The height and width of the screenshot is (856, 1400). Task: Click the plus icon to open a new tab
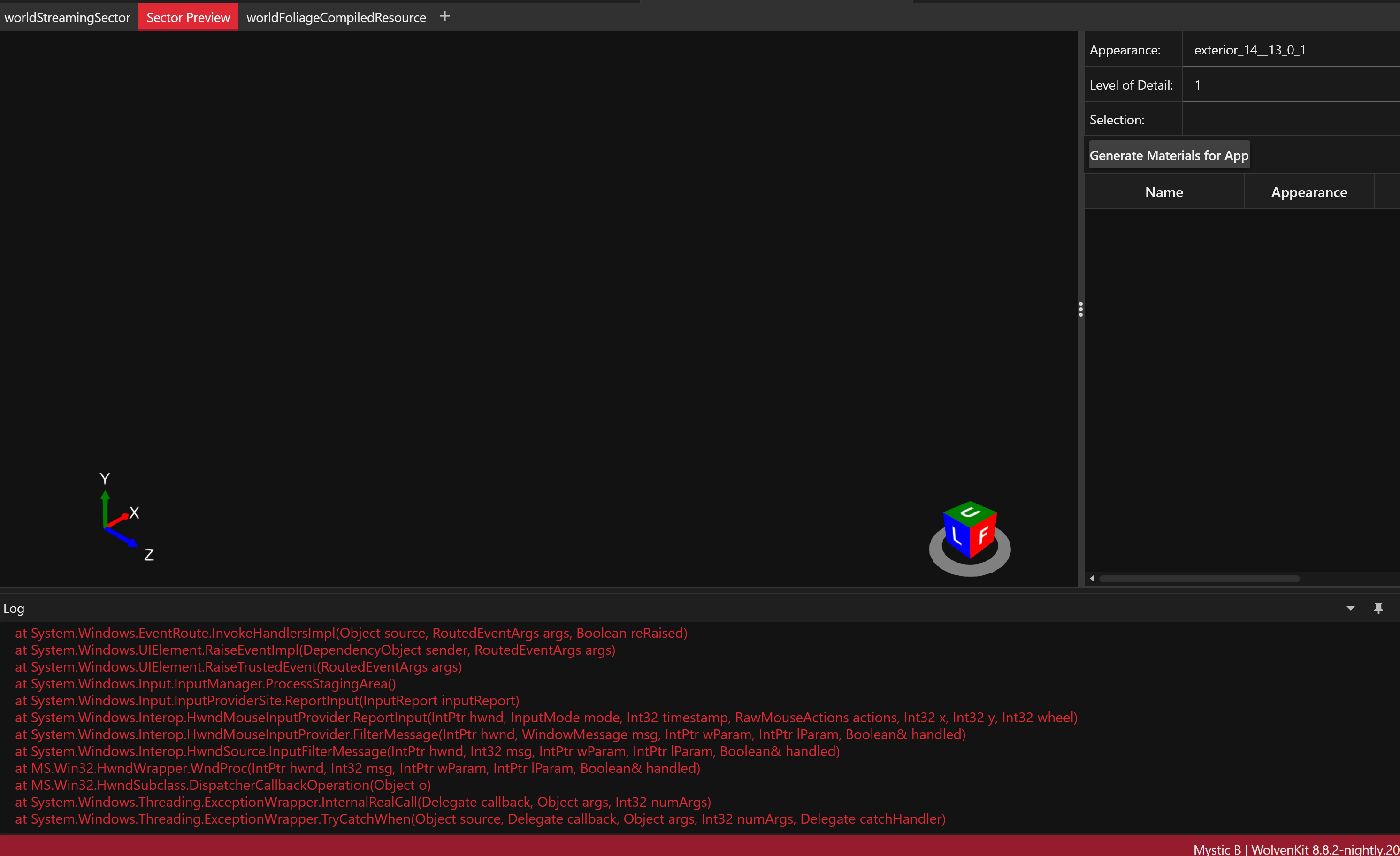point(445,16)
